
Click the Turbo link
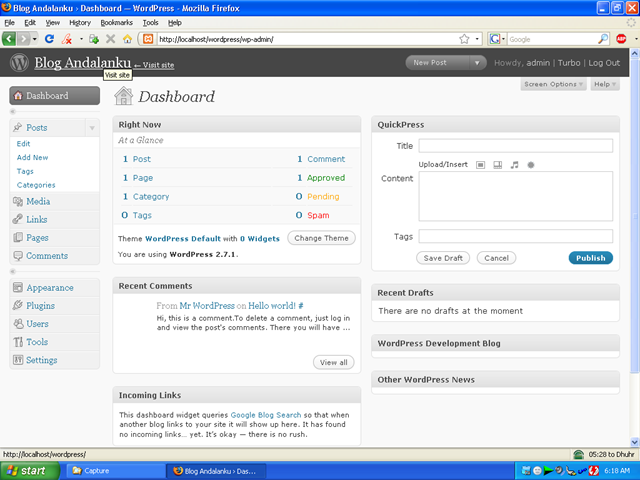tap(569, 63)
